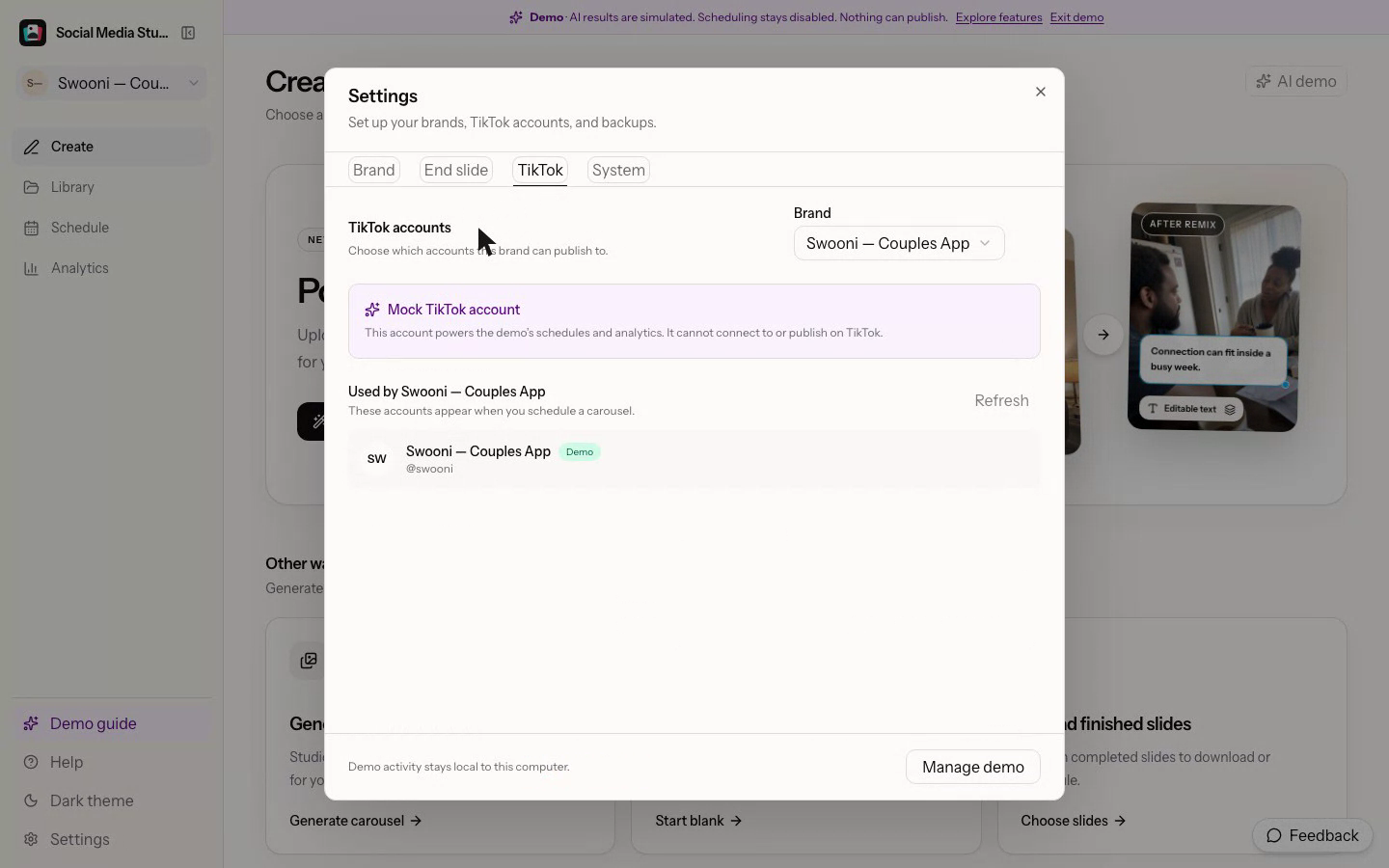Click the Demo guide sparkle icon

(31, 723)
